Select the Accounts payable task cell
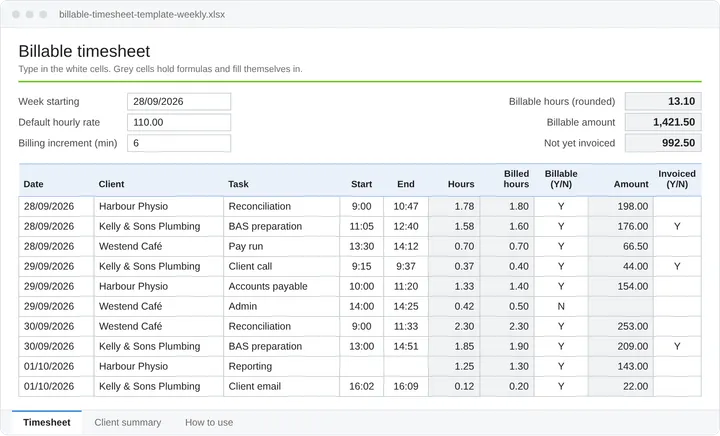720x436 pixels. [x=281, y=286]
